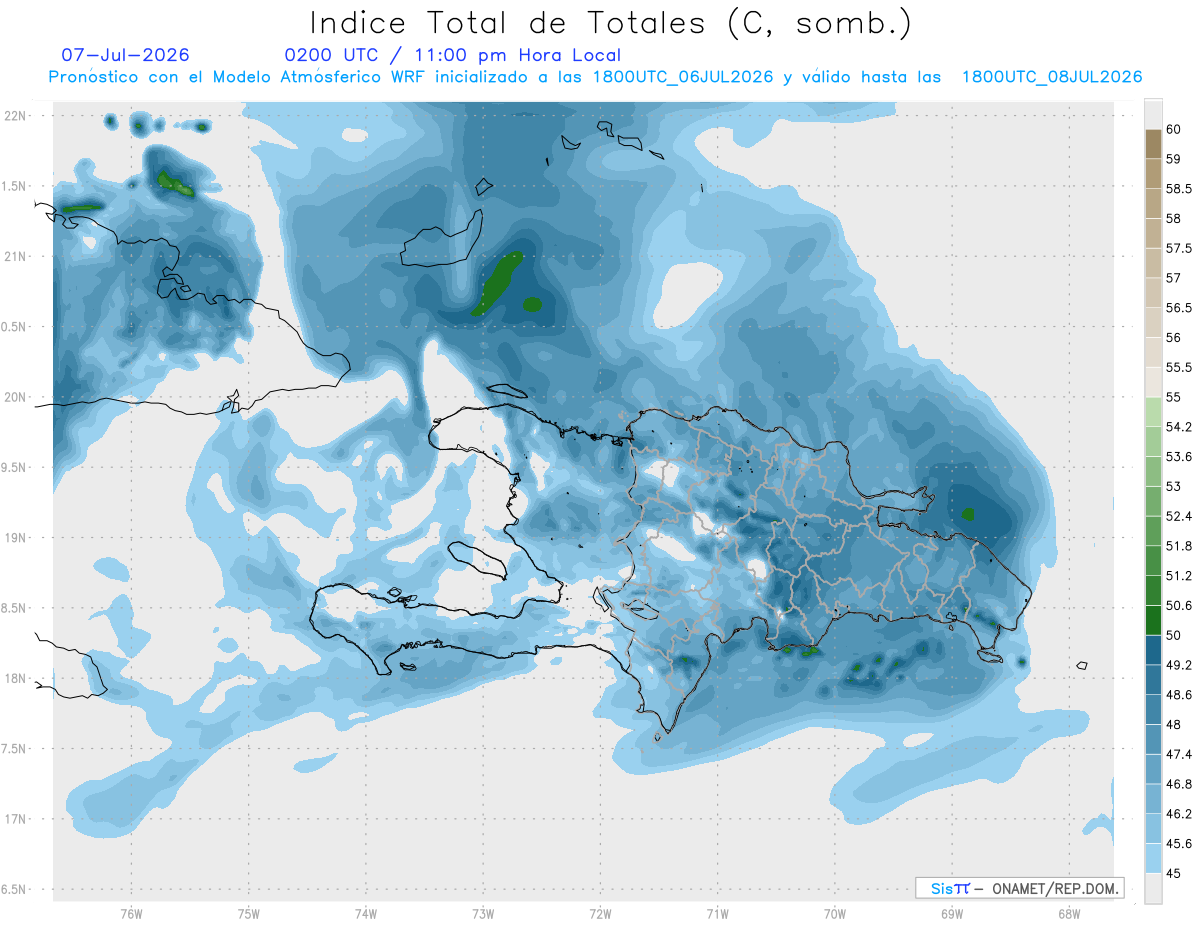This screenshot has height=927, width=1200.
Task: Click the longitude label '70W'
Action: (x=834, y=914)
